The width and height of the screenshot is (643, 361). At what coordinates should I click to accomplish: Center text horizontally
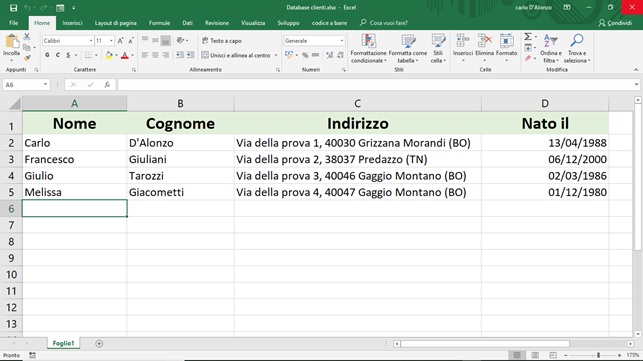[x=155, y=55]
